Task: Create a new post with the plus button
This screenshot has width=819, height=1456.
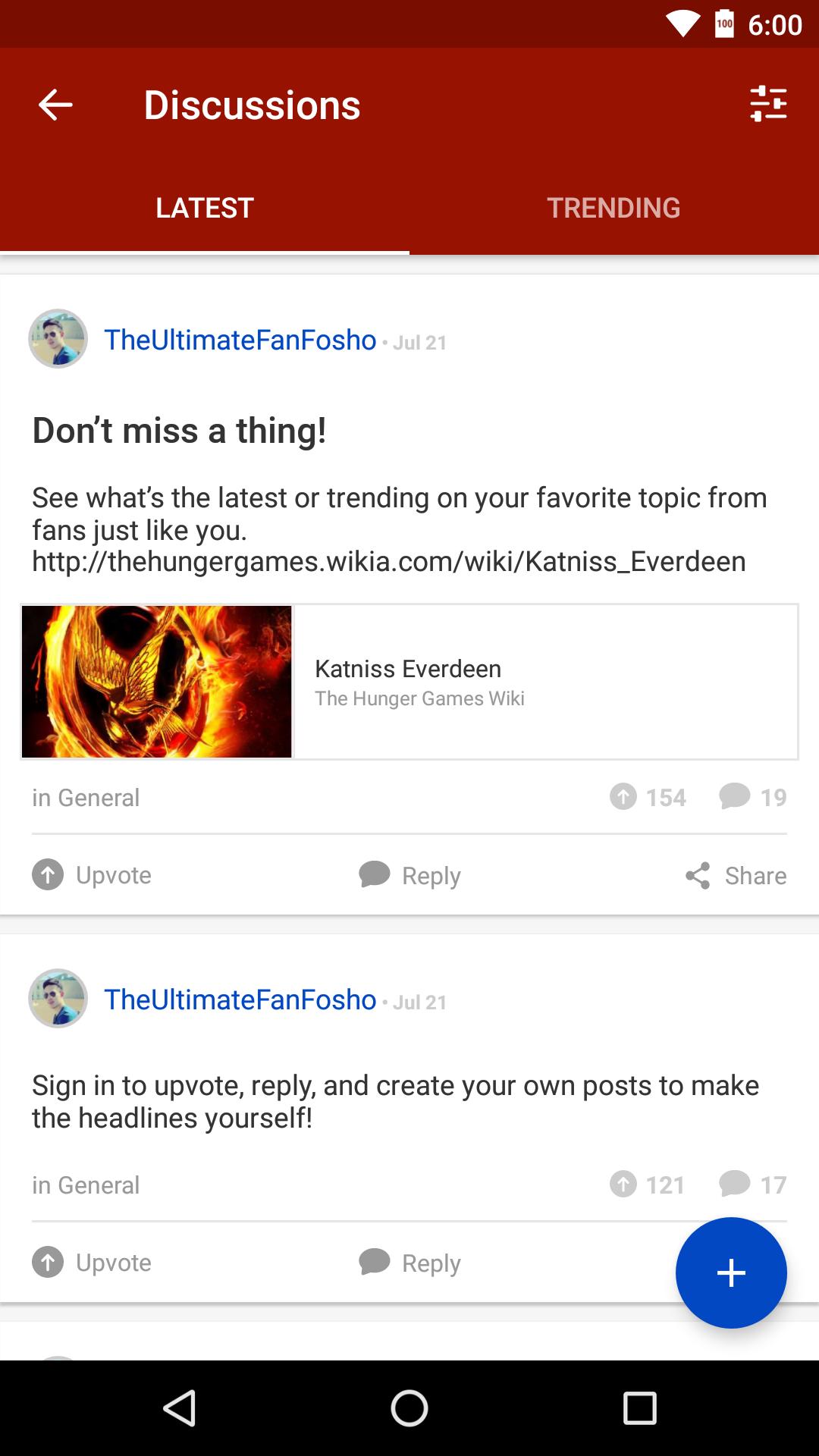Action: [730, 1273]
